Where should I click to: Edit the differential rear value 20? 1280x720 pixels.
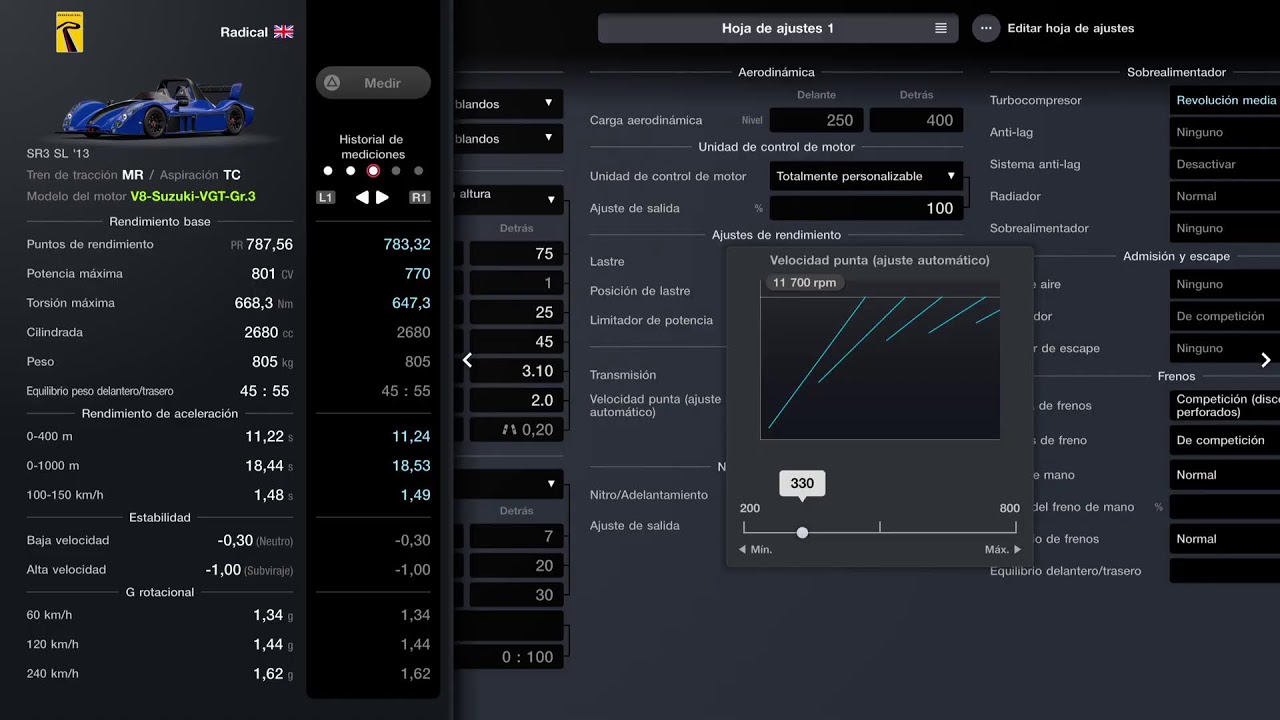pos(517,566)
